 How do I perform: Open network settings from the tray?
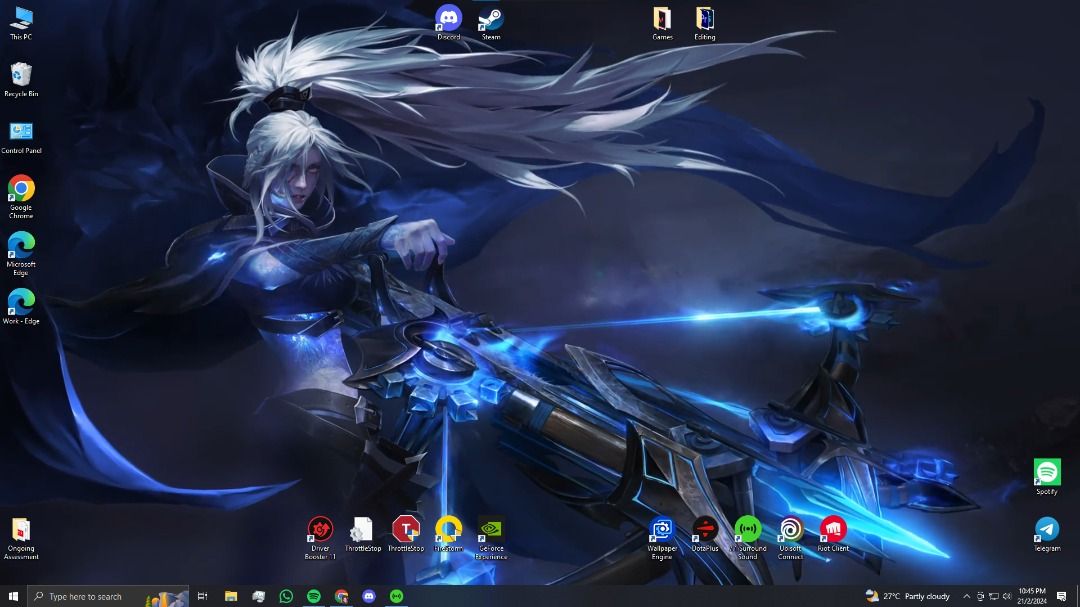993,596
